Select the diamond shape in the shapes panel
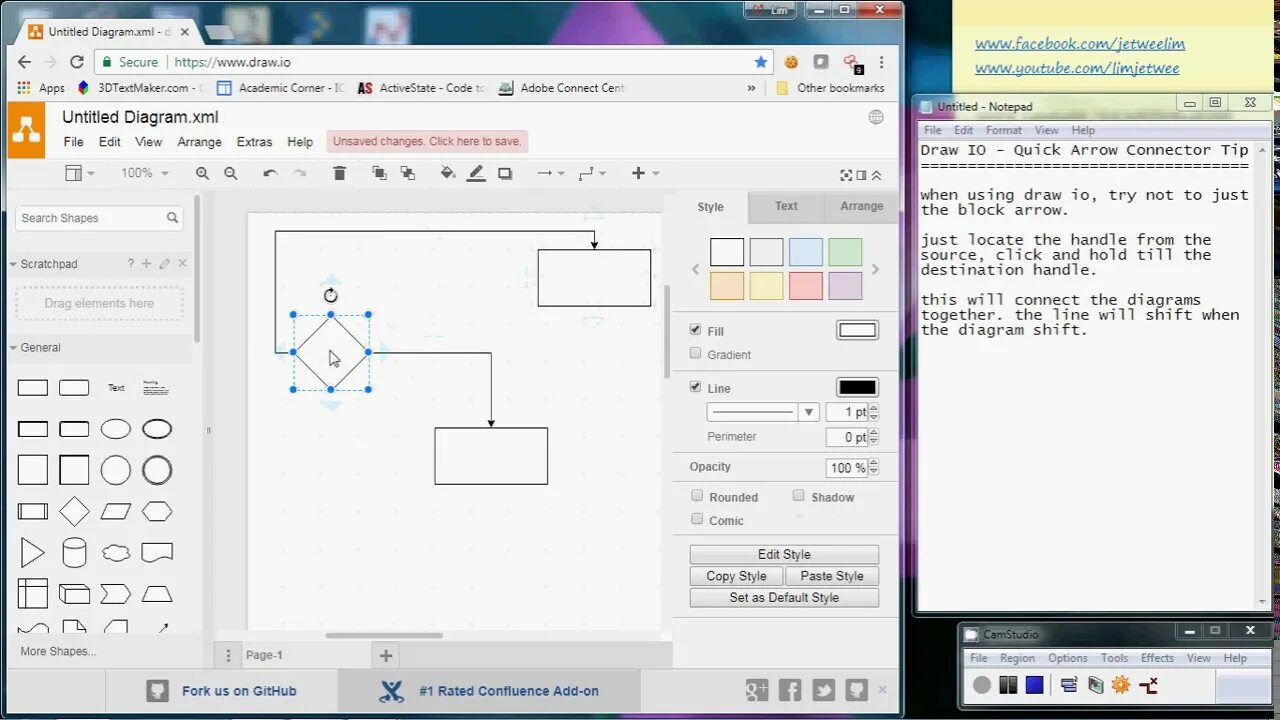 click(x=74, y=511)
